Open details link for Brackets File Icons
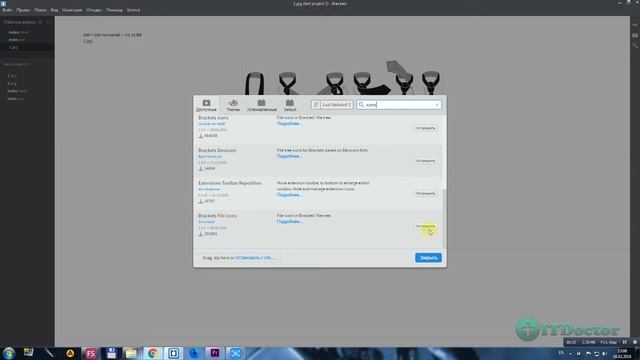The image size is (640, 360). (289, 221)
